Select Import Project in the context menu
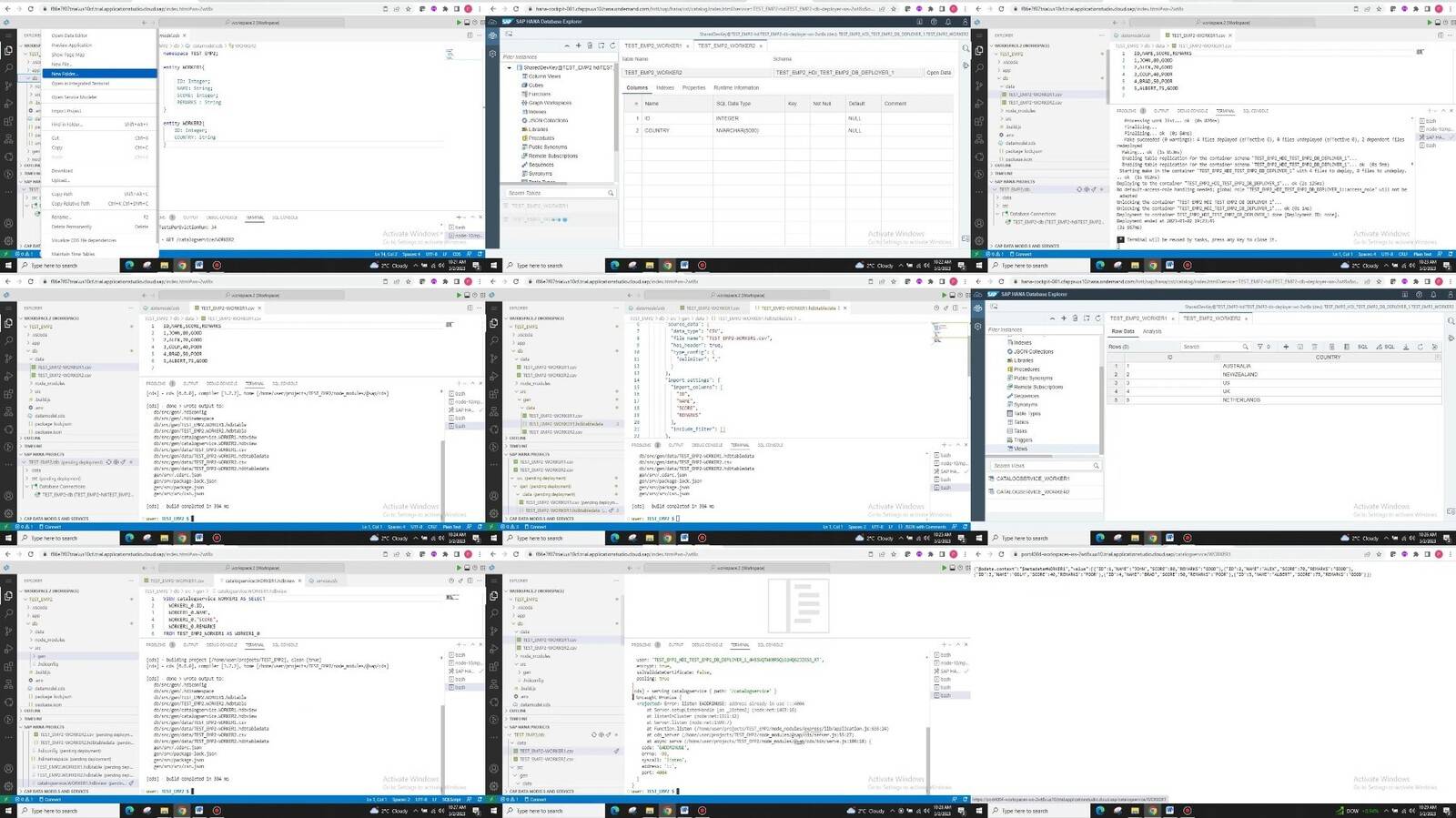Image resolution: width=1456 pixels, height=818 pixels. tap(98, 111)
